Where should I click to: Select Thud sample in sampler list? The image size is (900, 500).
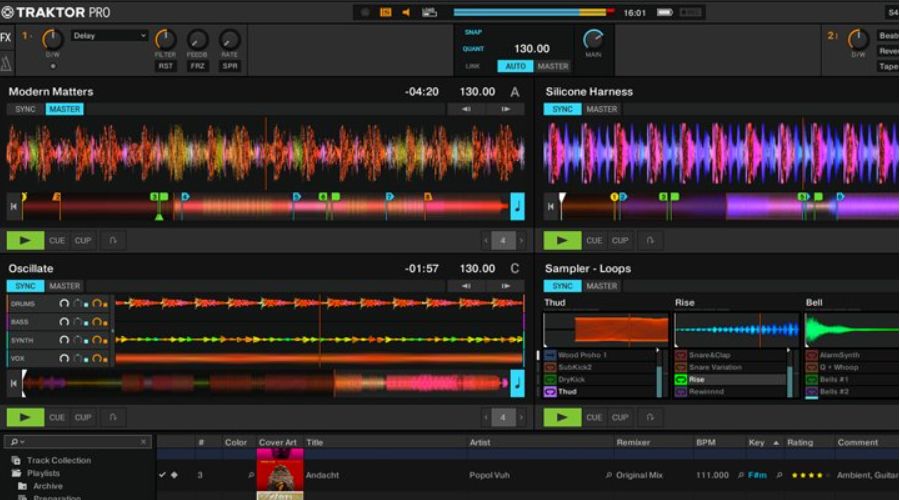[x=600, y=392]
